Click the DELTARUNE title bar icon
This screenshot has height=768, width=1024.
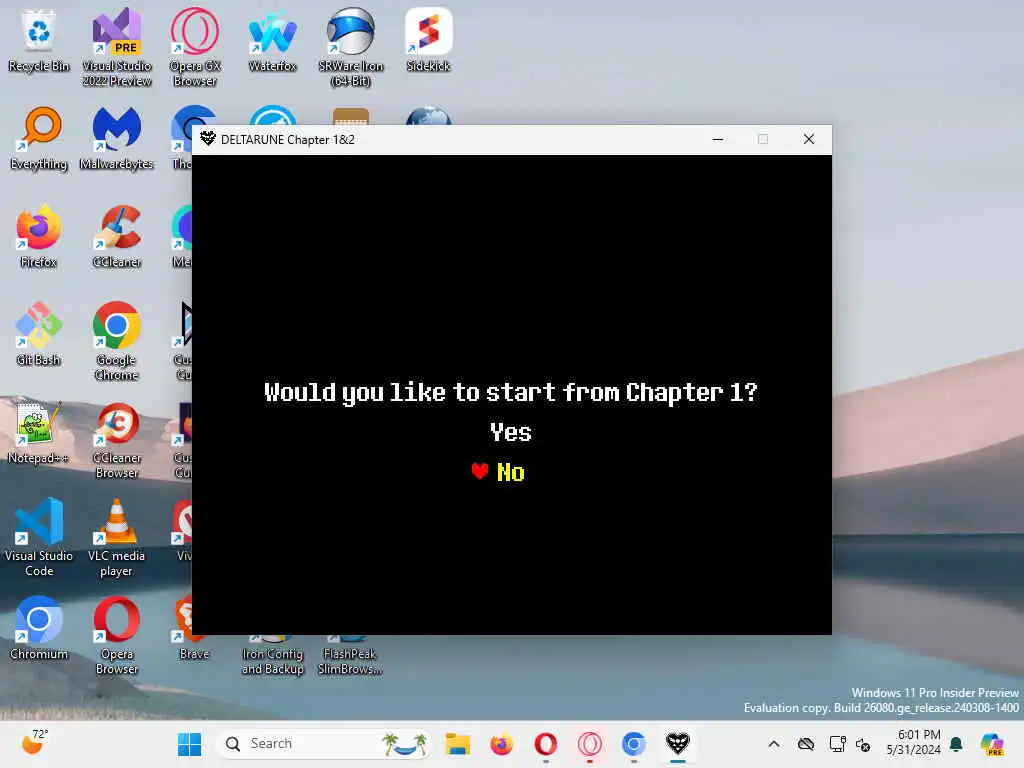[208, 138]
